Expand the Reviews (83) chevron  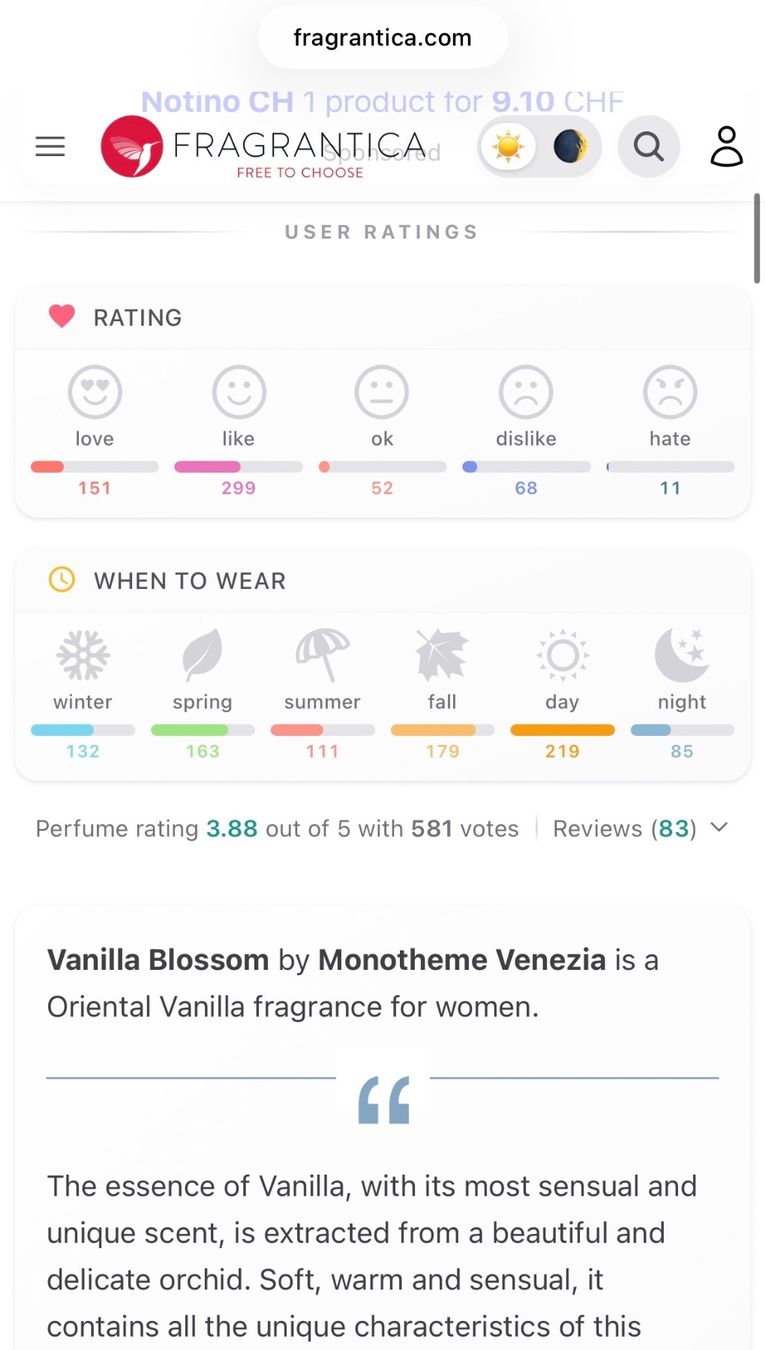click(x=719, y=828)
